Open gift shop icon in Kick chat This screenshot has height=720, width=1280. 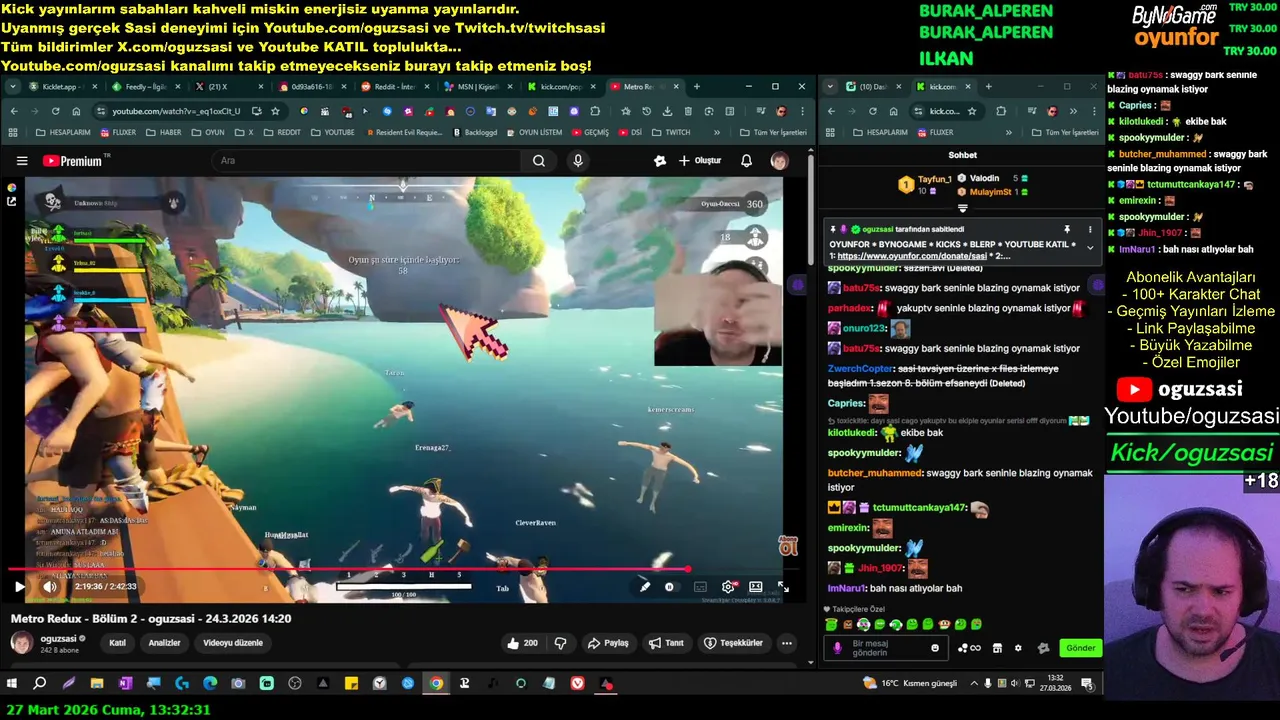[x=997, y=648]
